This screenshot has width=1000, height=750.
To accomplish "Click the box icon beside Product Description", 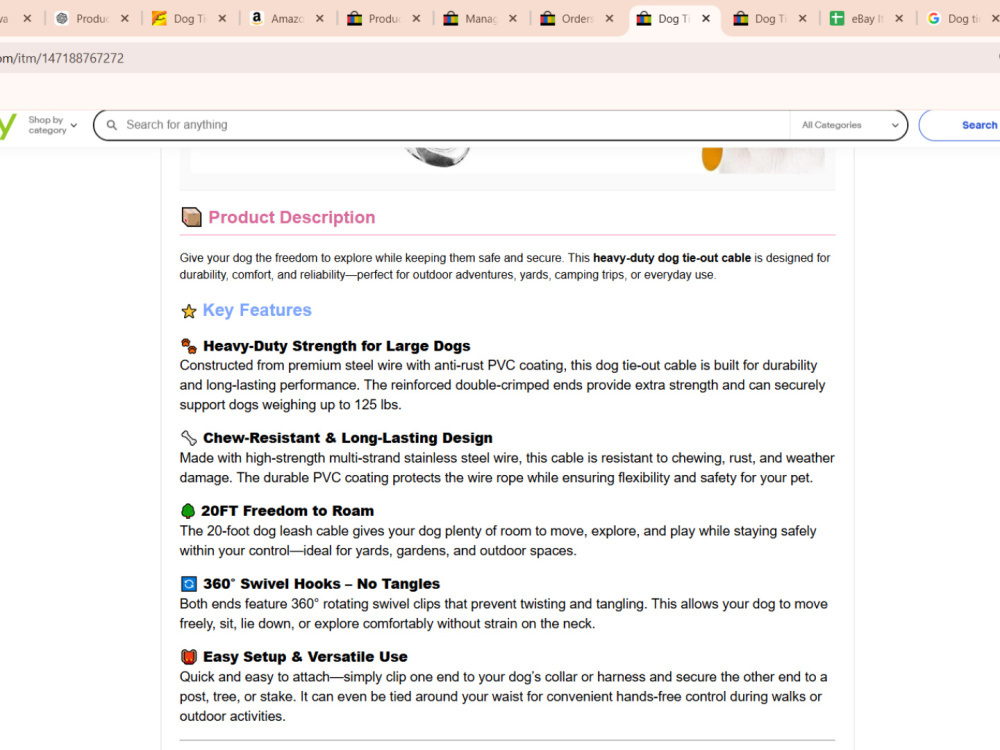I will point(191,217).
